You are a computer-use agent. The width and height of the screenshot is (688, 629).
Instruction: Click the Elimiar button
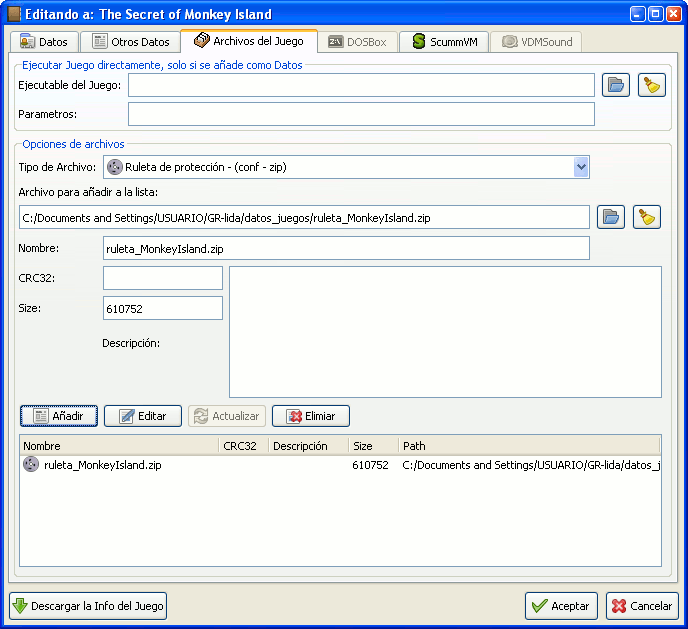click(x=310, y=416)
